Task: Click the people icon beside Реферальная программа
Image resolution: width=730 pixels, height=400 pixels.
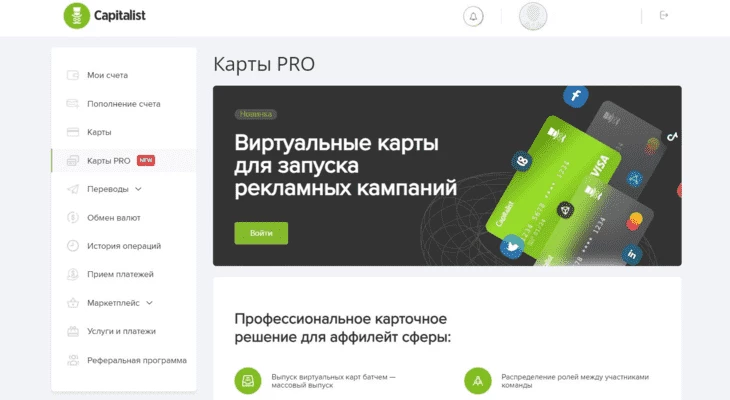Action: pyautogui.click(x=73, y=360)
